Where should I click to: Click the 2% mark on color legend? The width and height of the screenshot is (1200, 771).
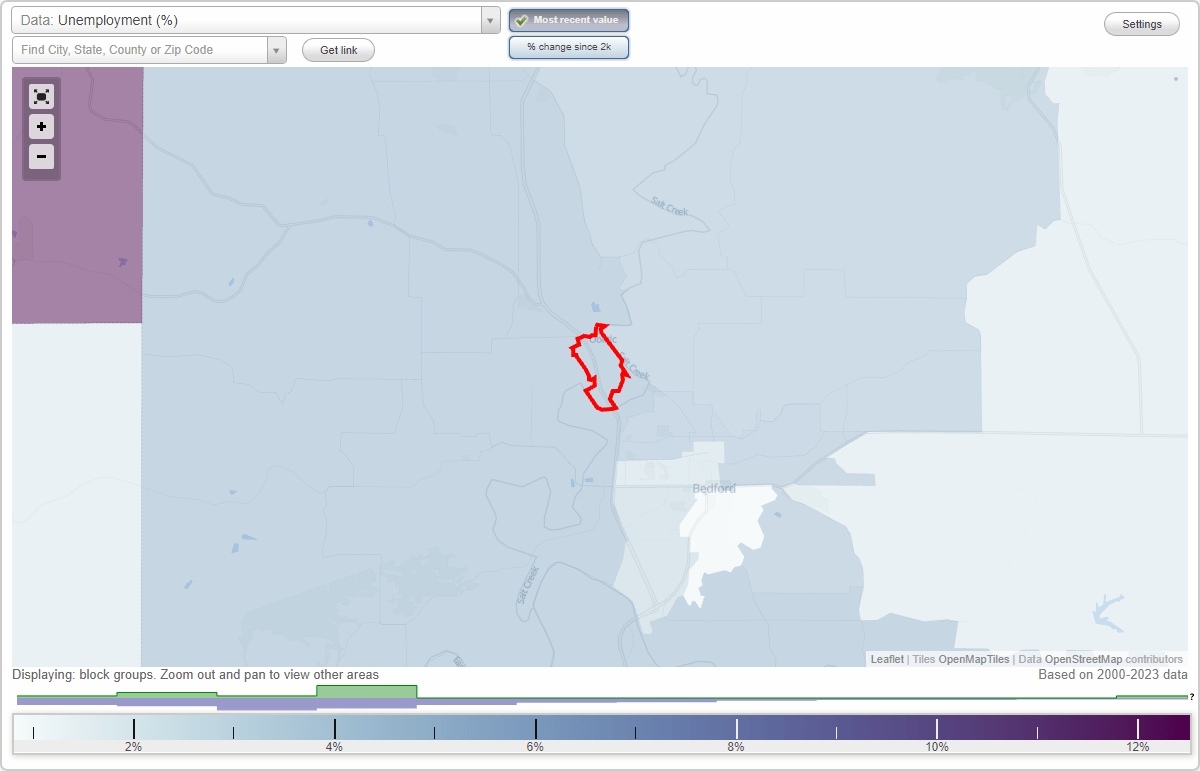(x=134, y=729)
